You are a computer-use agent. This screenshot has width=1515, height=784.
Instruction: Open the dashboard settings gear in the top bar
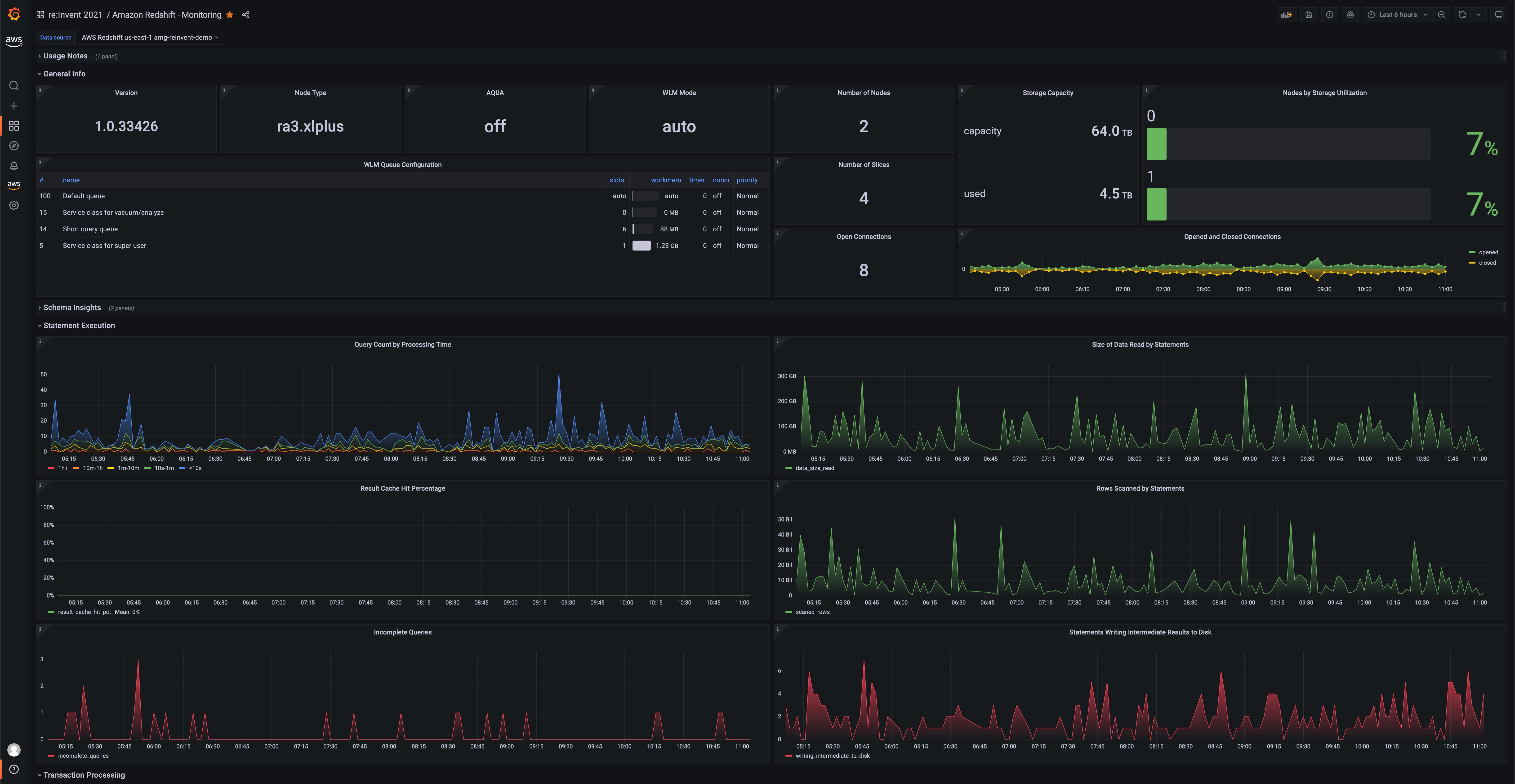click(1350, 15)
